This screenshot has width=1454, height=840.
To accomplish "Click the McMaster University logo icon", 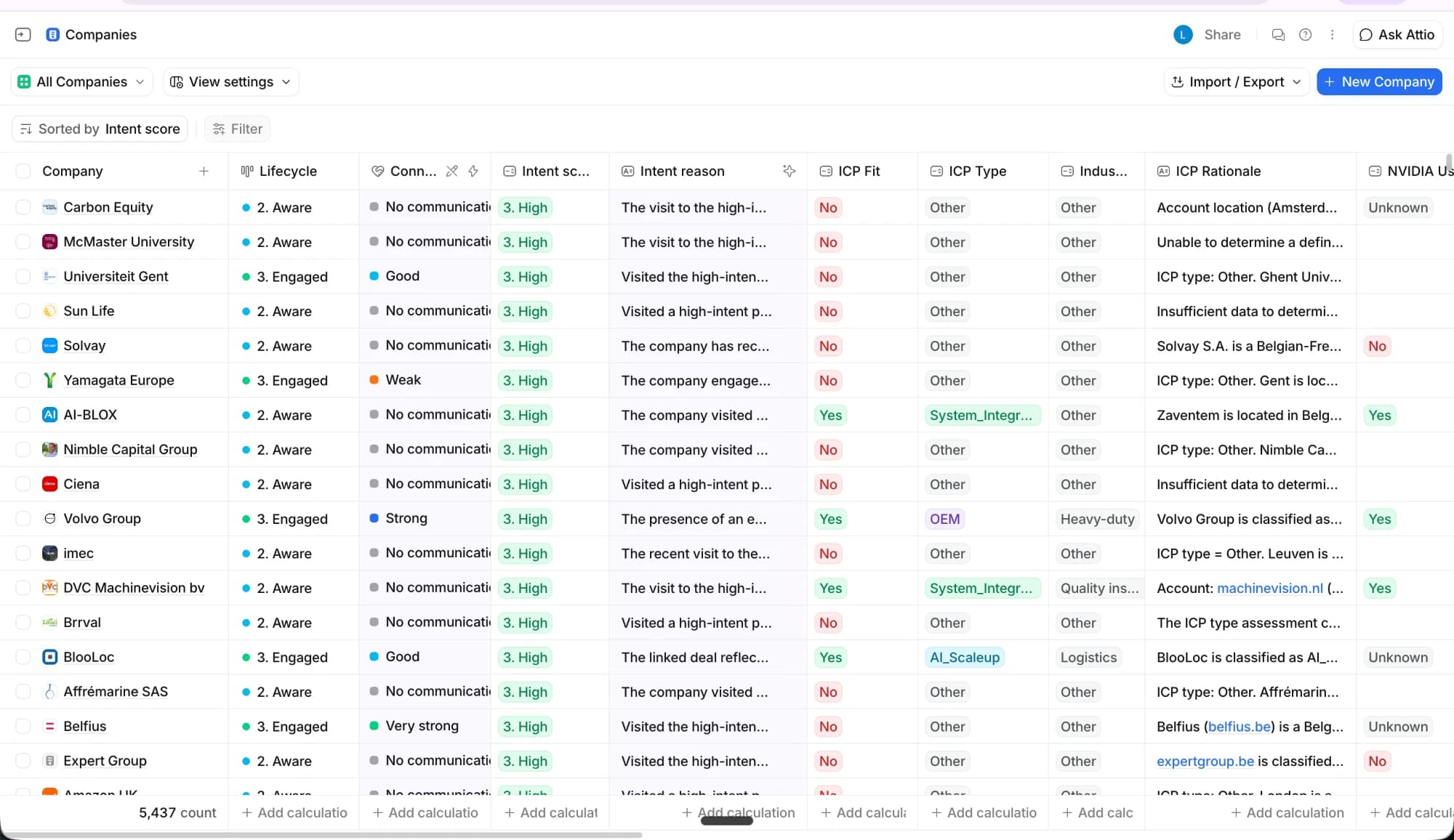I will 49,242.
